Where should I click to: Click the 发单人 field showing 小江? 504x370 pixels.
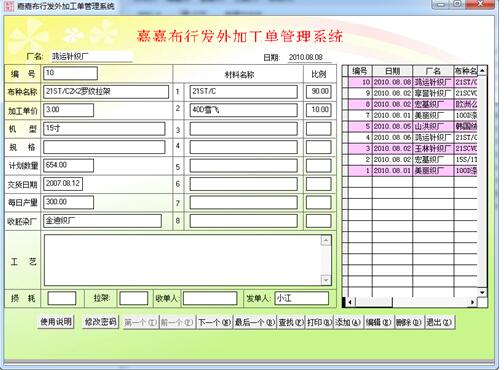coord(302,298)
